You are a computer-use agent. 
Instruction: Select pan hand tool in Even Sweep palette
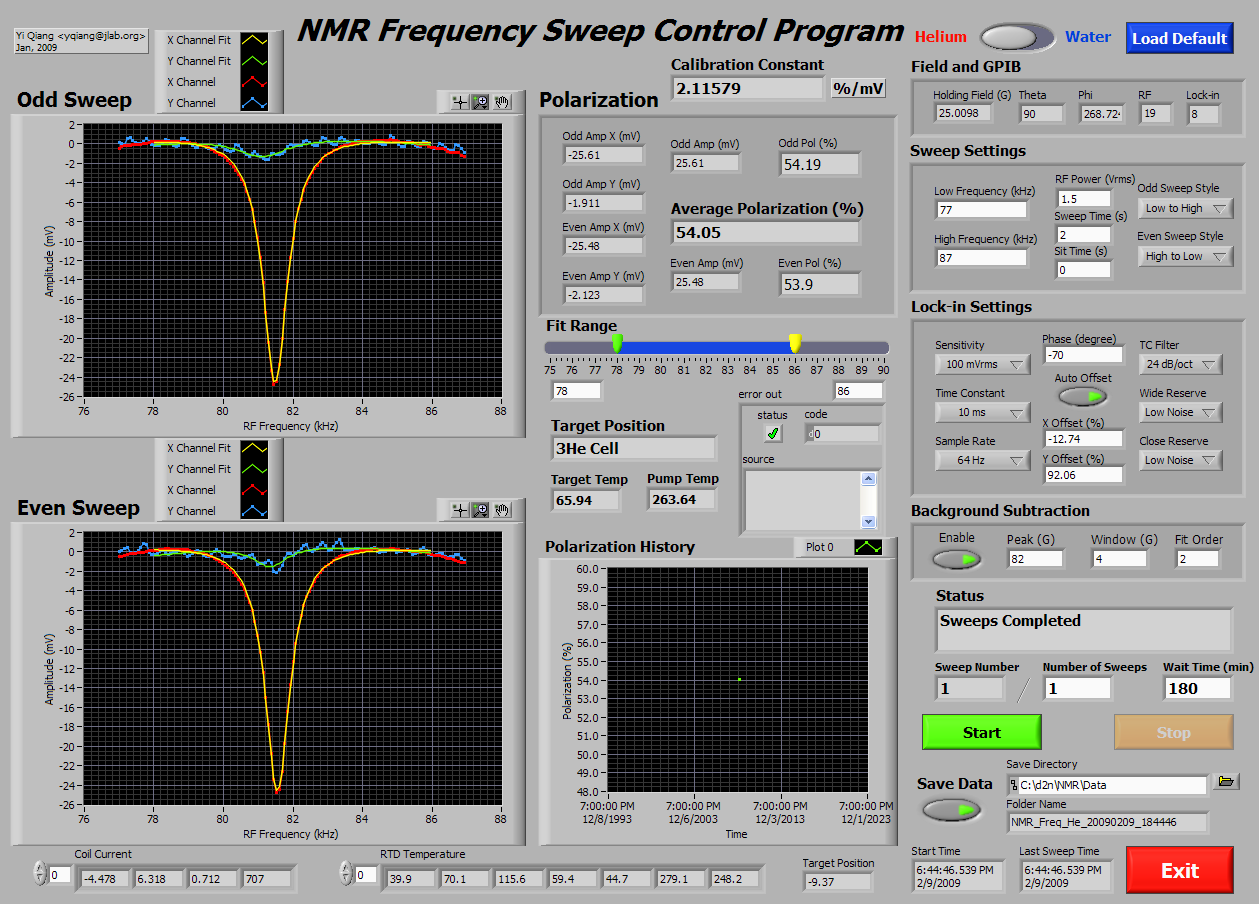(501, 510)
